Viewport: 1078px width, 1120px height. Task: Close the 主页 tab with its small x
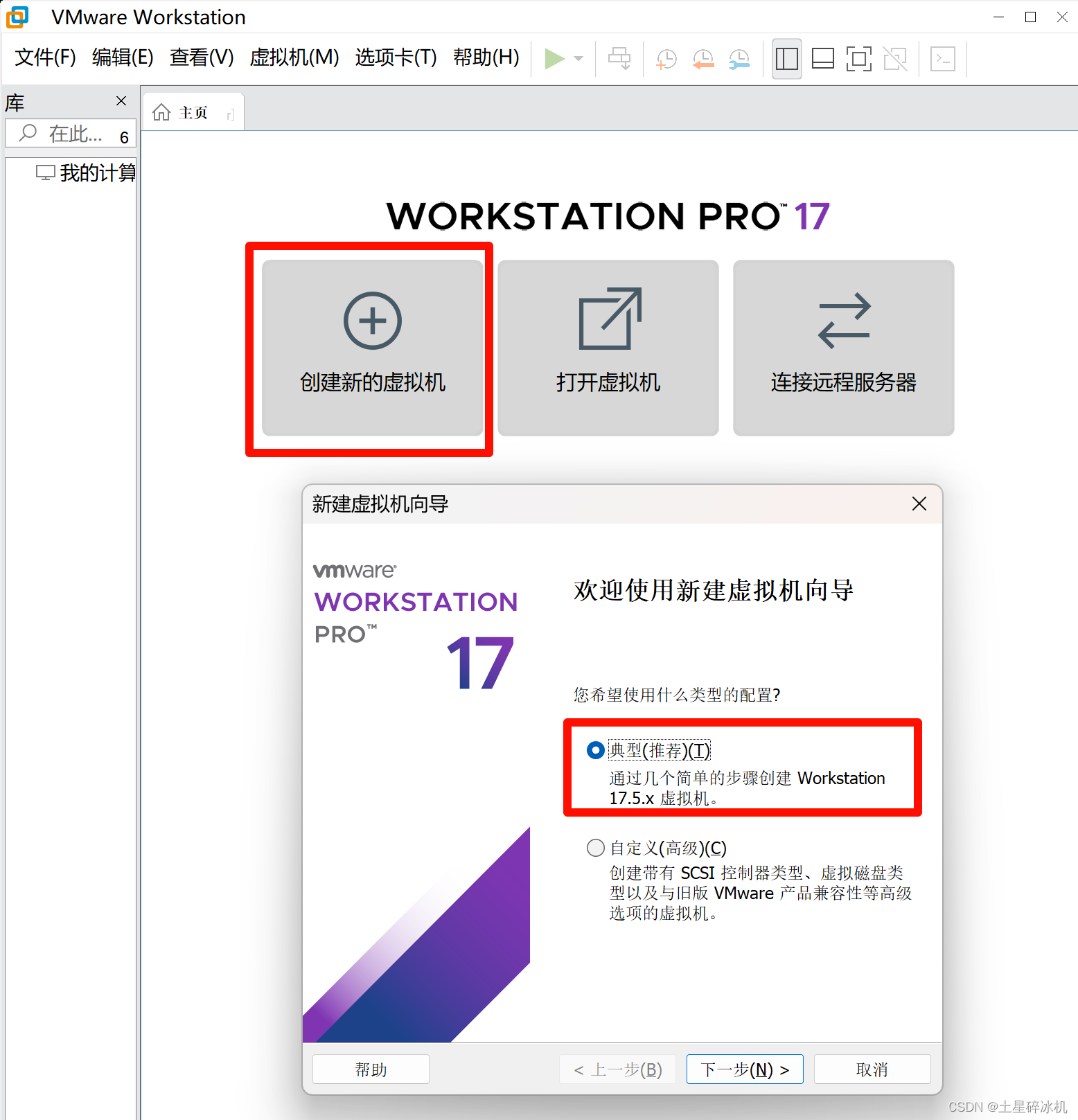pos(231,114)
